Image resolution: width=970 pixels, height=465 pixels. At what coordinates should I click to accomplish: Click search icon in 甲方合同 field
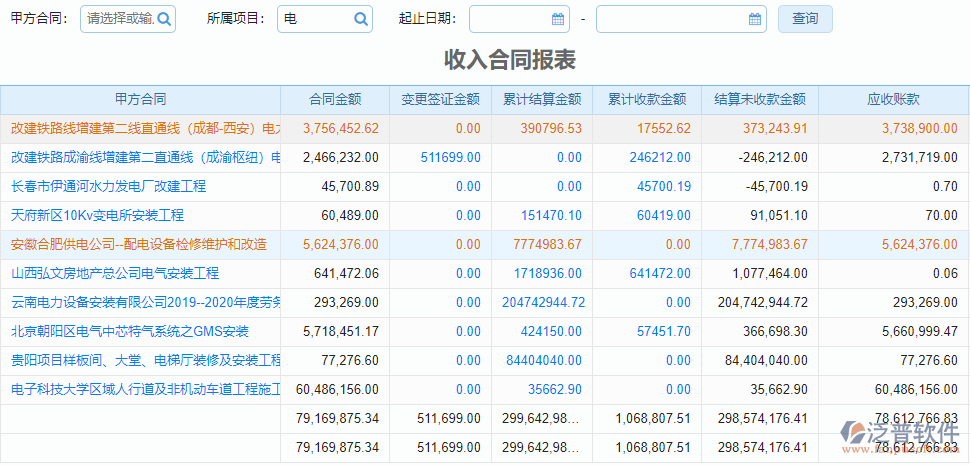(164, 19)
